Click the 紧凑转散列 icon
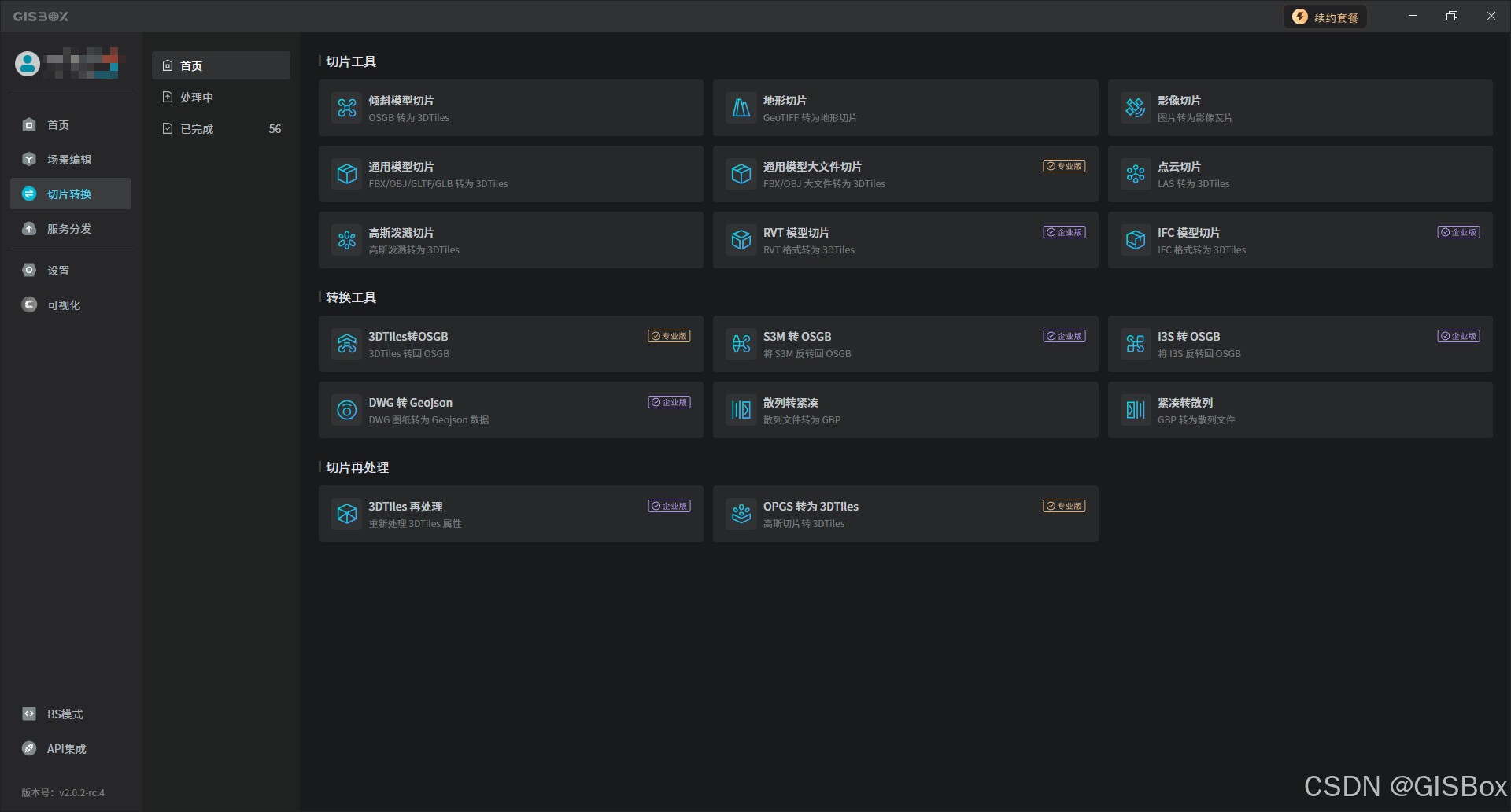The image size is (1511, 812). tap(1136, 410)
